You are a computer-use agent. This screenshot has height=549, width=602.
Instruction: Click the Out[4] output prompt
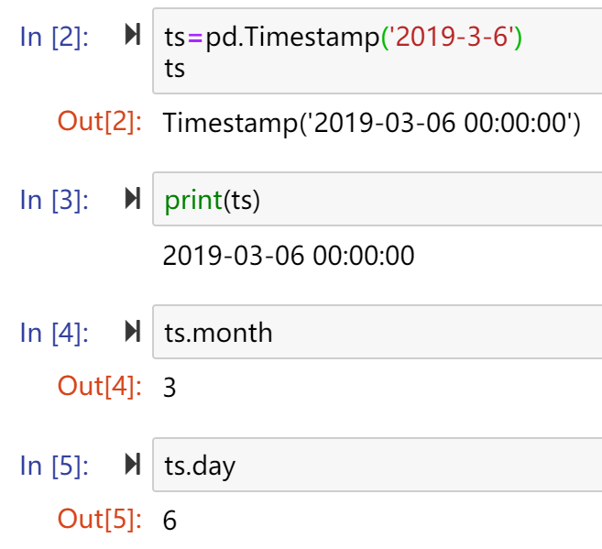click(100, 386)
